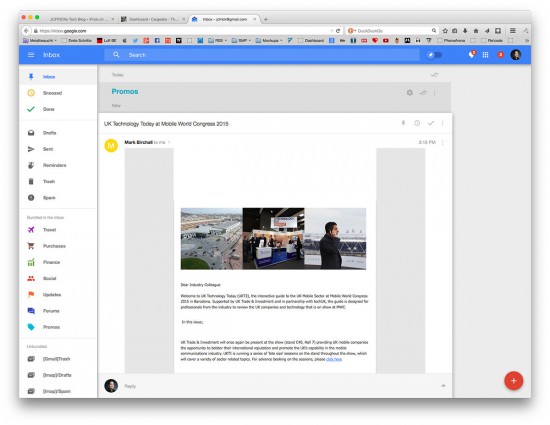550x425 pixels.
Task: Open a new browser tab
Action: [266, 19]
